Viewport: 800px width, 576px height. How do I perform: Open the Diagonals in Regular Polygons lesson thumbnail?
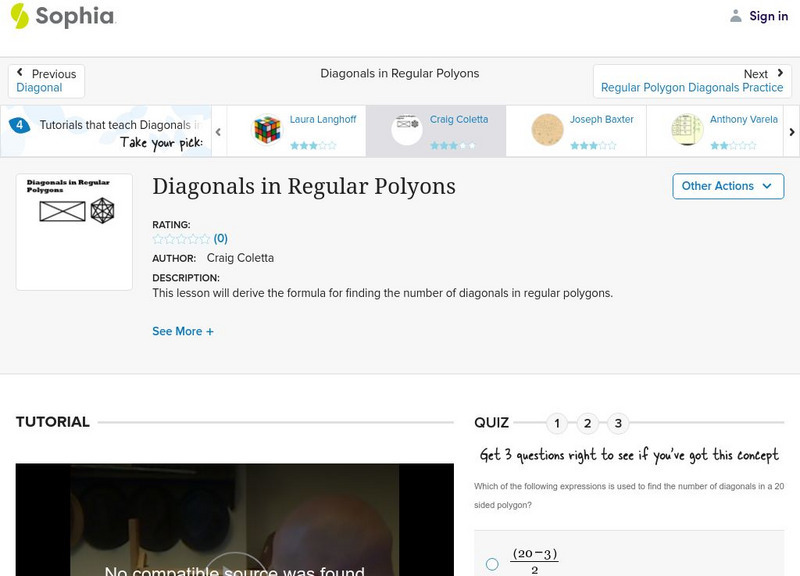[x=74, y=229]
